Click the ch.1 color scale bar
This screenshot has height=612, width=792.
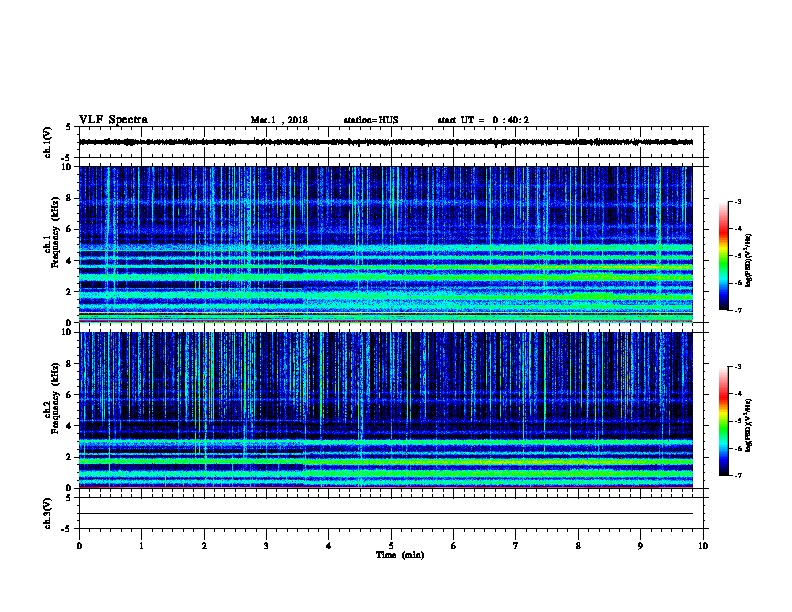(x=723, y=256)
